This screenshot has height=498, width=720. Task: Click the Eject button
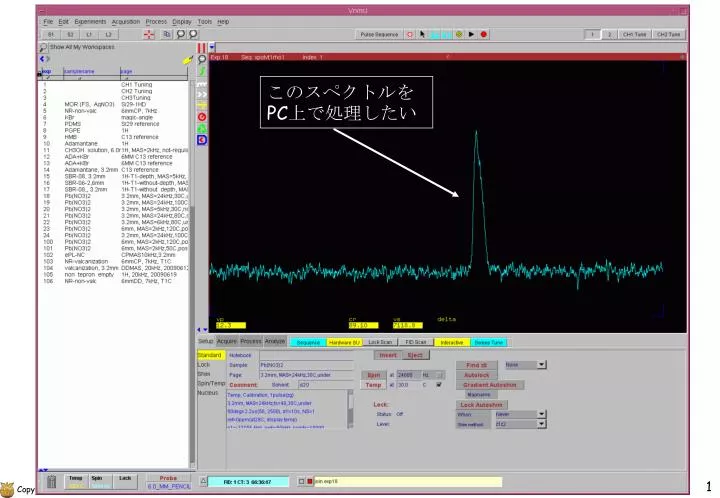click(x=415, y=355)
